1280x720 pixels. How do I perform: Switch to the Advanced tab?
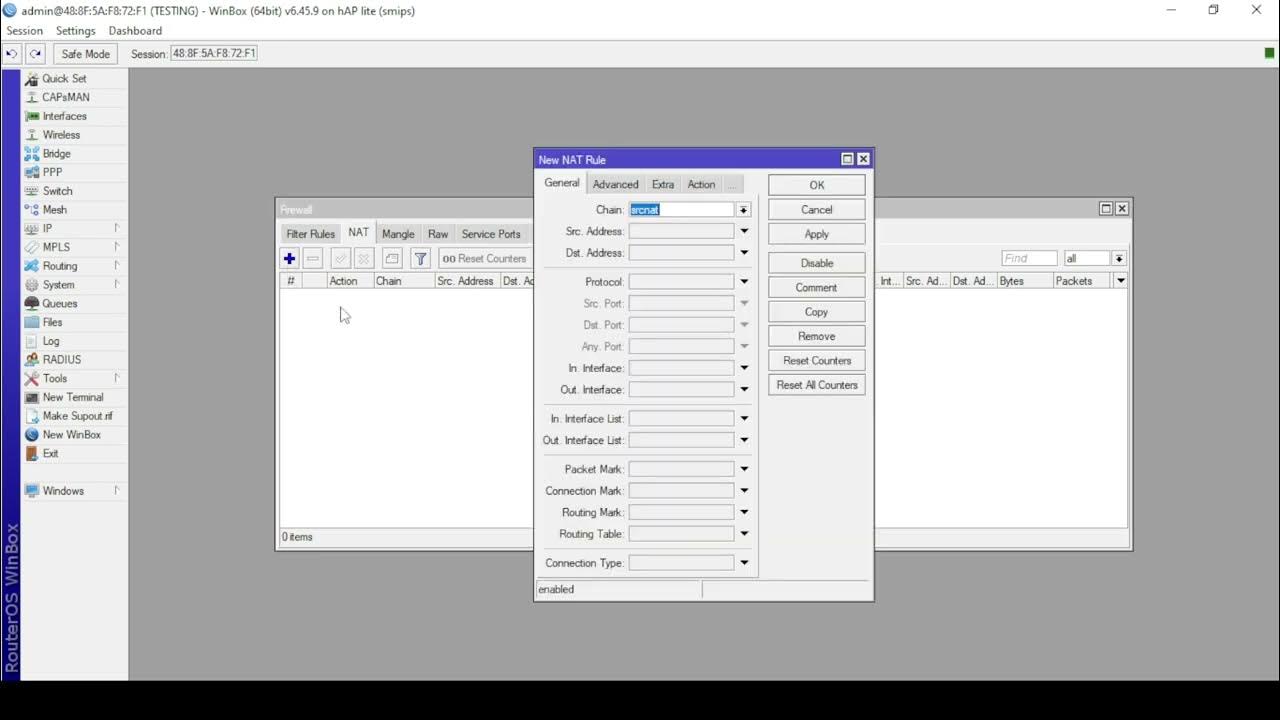click(x=615, y=184)
